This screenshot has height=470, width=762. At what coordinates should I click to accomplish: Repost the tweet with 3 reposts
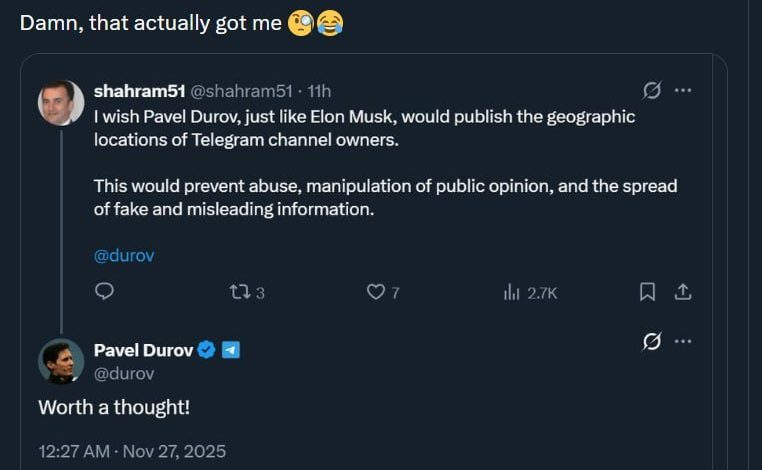[x=240, y=292]
